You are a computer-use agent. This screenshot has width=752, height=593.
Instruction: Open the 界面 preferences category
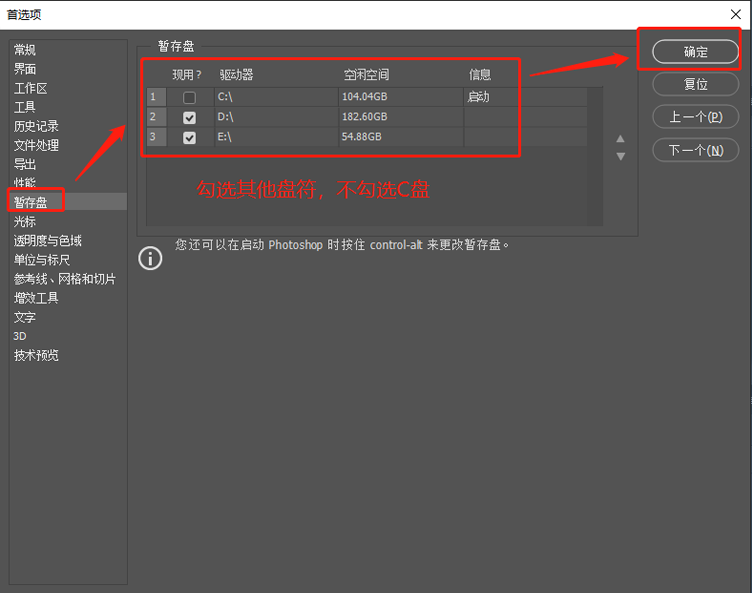[25, 69]
